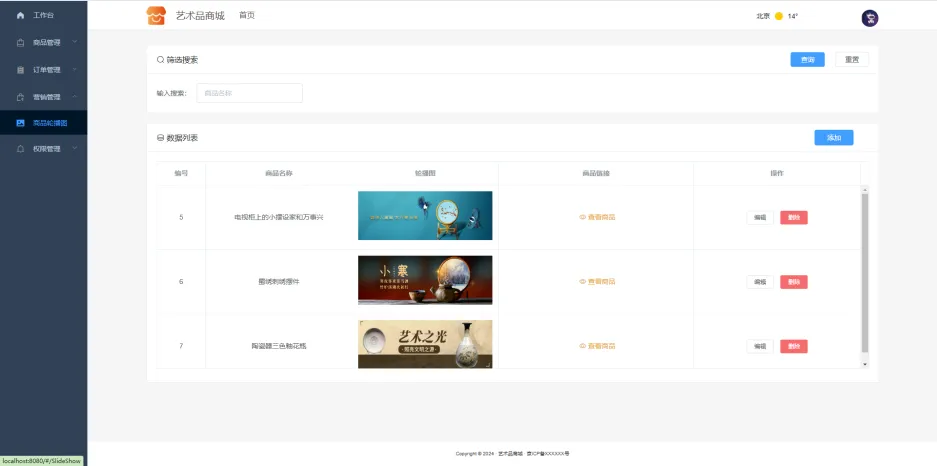Click the eye icon in row 5's 查看商品
This screenshot has width=937, height=466.
point(582,217)
